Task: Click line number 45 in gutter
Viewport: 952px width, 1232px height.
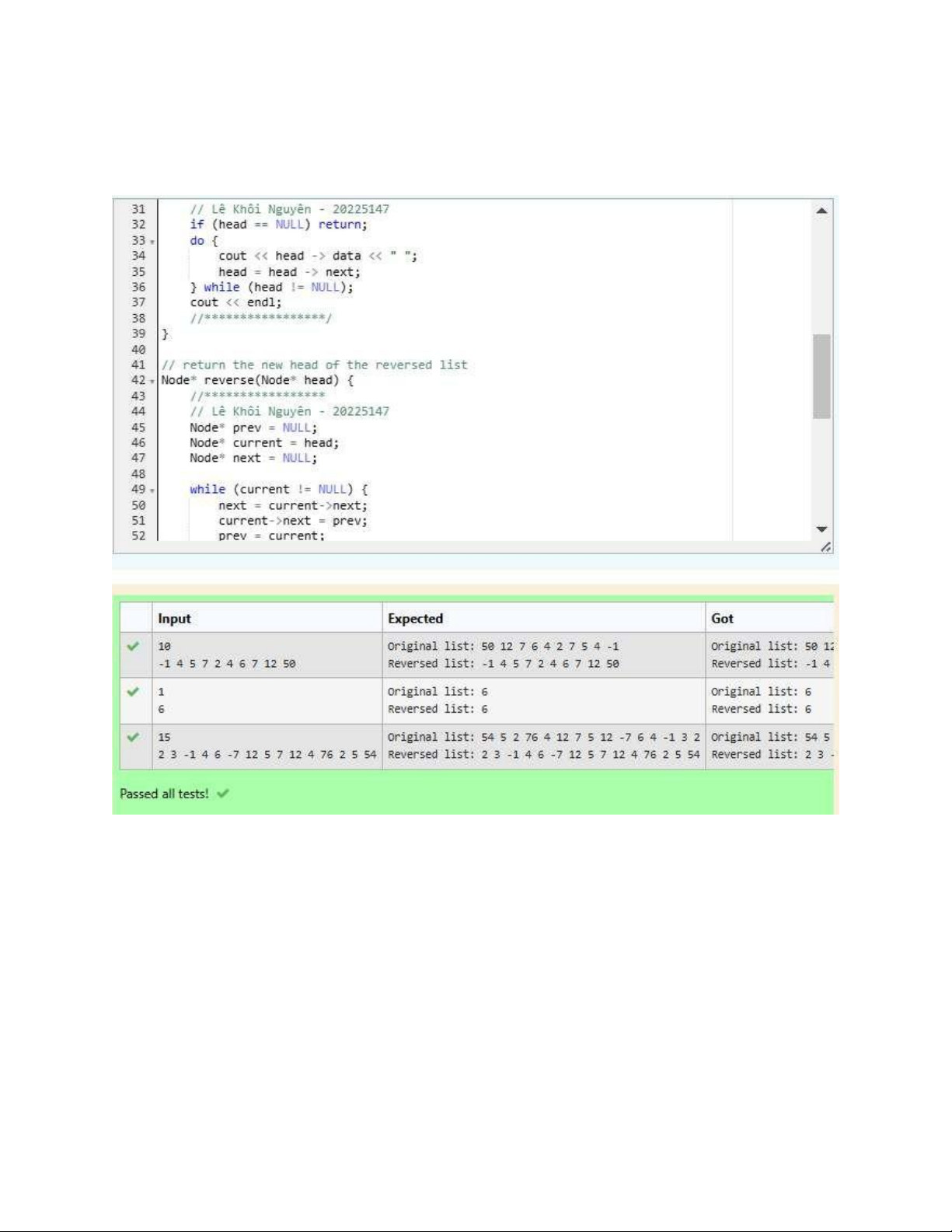Action: pos(138,428)
